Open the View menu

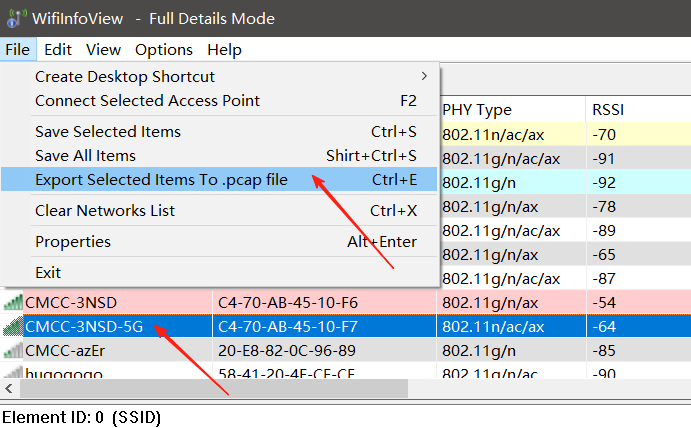103,50
